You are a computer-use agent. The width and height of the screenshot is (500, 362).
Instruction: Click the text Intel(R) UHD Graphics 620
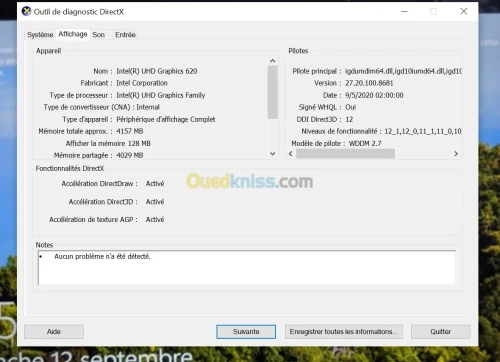coord(157,71)
